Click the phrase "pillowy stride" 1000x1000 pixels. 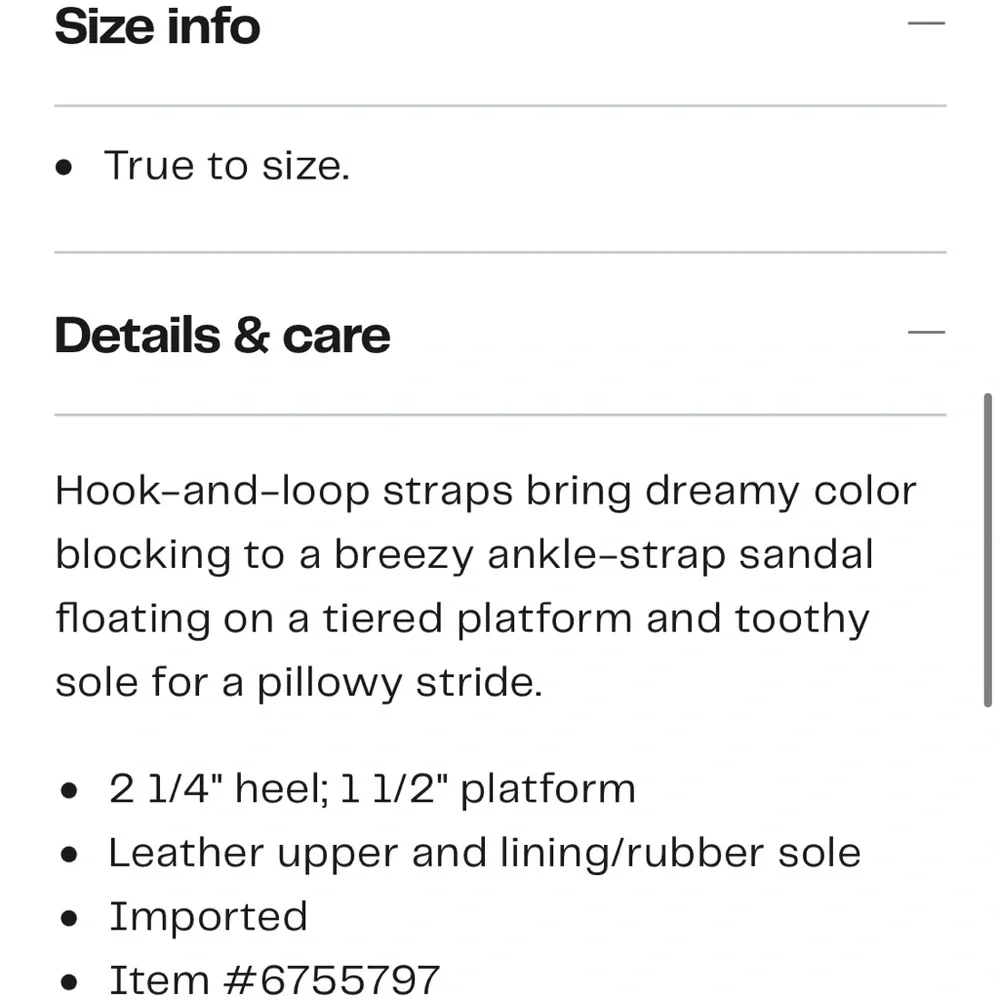(399, 683)
